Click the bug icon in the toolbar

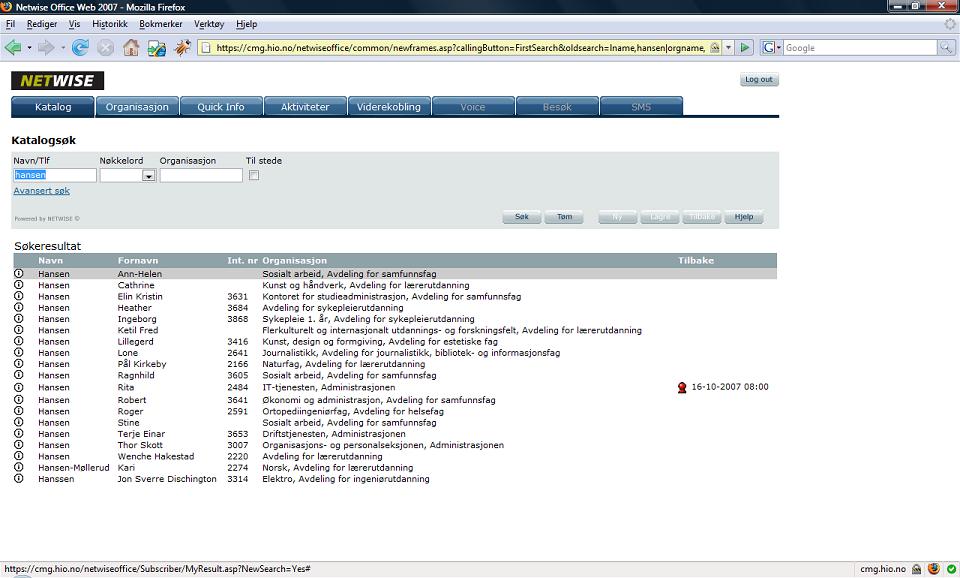click(x=182, y=47)
